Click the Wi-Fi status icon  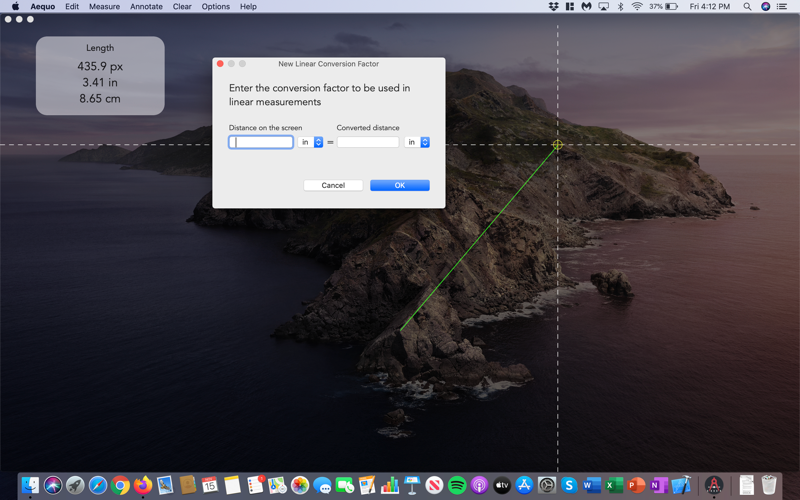(637, 6)
